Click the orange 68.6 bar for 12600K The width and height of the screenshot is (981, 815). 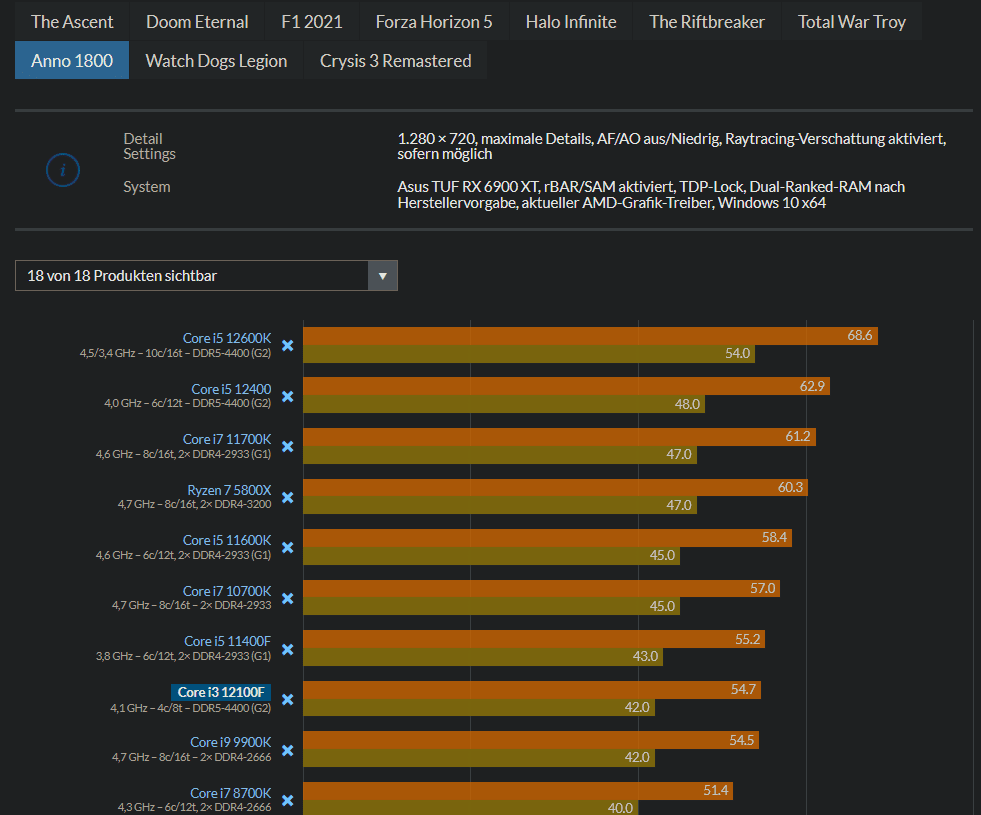[591, 336]
